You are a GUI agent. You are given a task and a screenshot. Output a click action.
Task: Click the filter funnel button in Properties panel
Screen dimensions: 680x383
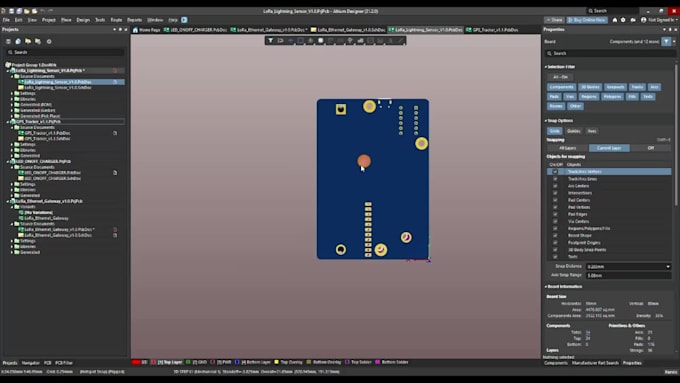666,42
